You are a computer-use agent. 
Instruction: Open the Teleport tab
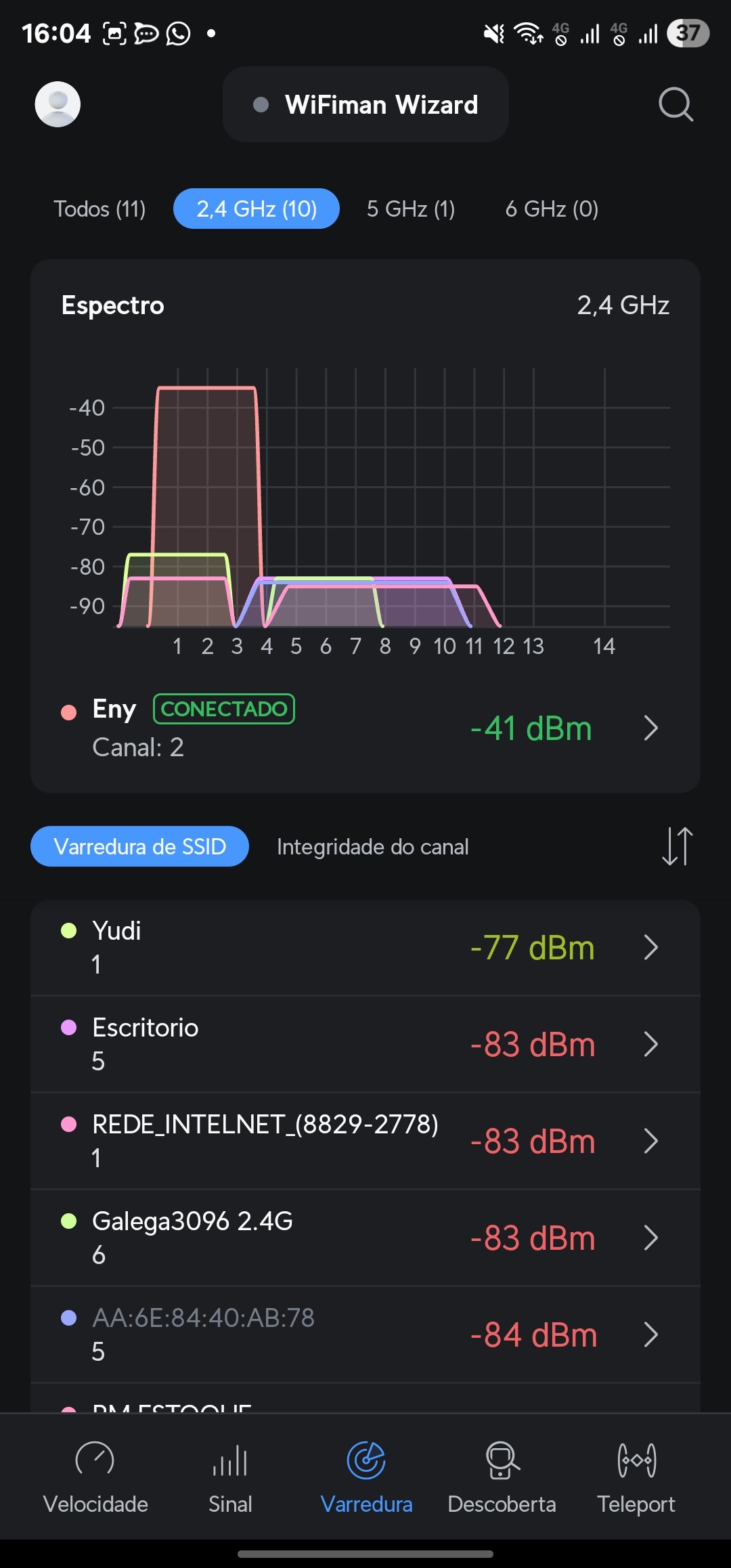636,1476
